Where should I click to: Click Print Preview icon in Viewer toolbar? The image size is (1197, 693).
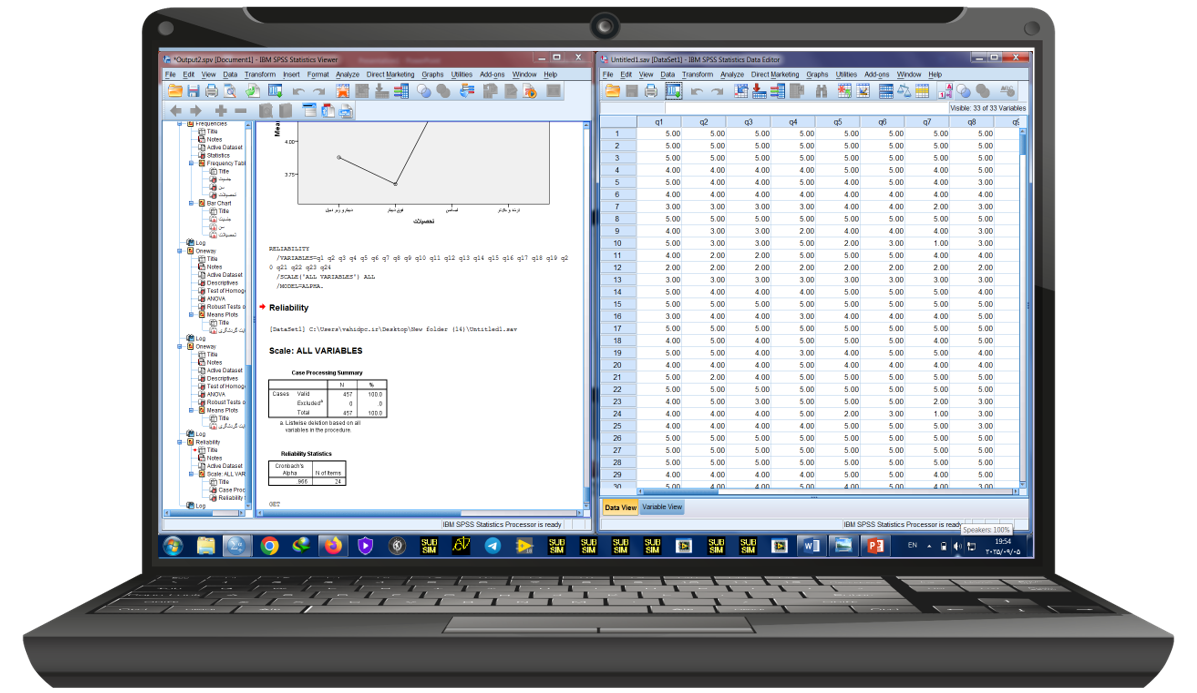click(x=230, y=91)
